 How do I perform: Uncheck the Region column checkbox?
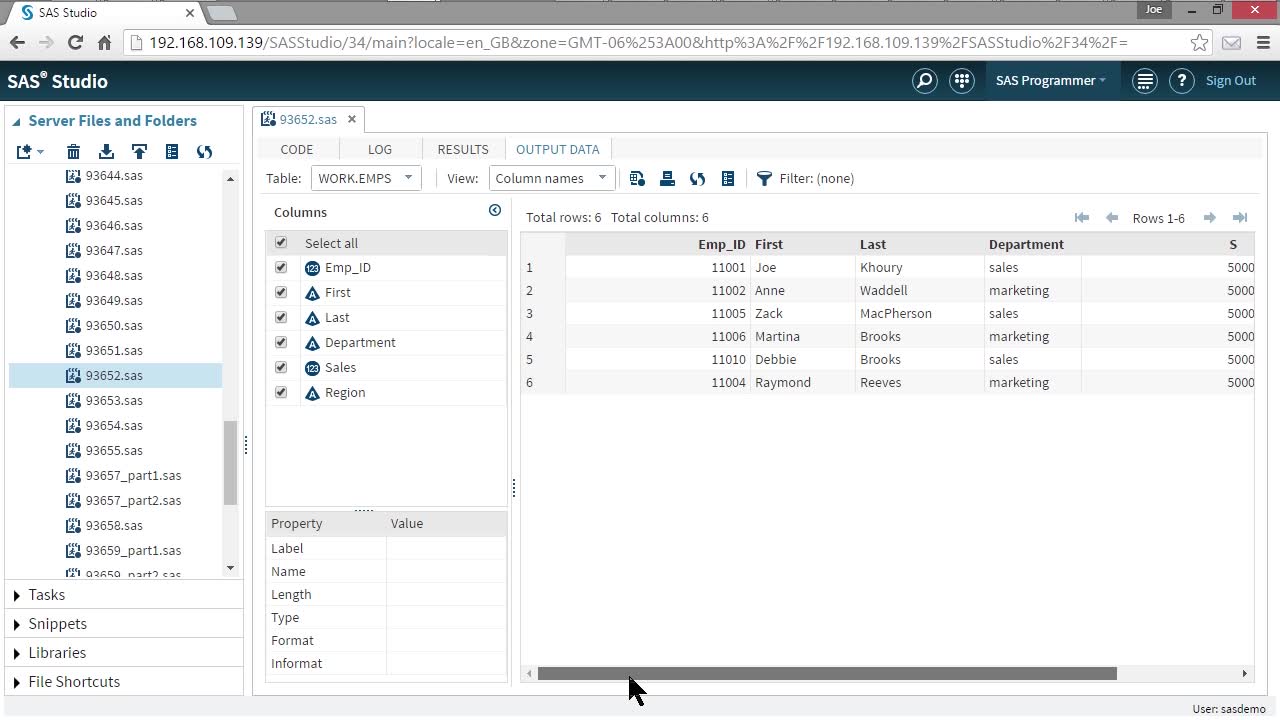pos(281,393)
